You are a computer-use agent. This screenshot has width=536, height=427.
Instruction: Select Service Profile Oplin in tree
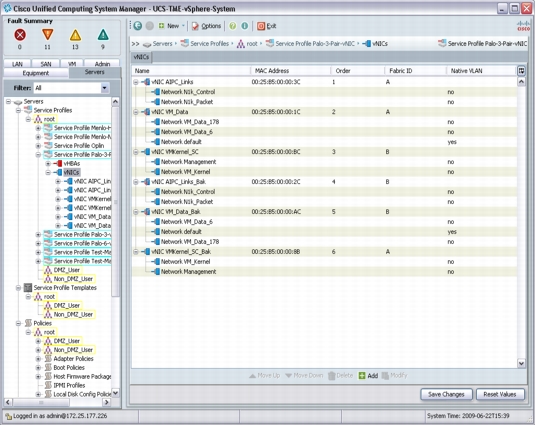79,146
